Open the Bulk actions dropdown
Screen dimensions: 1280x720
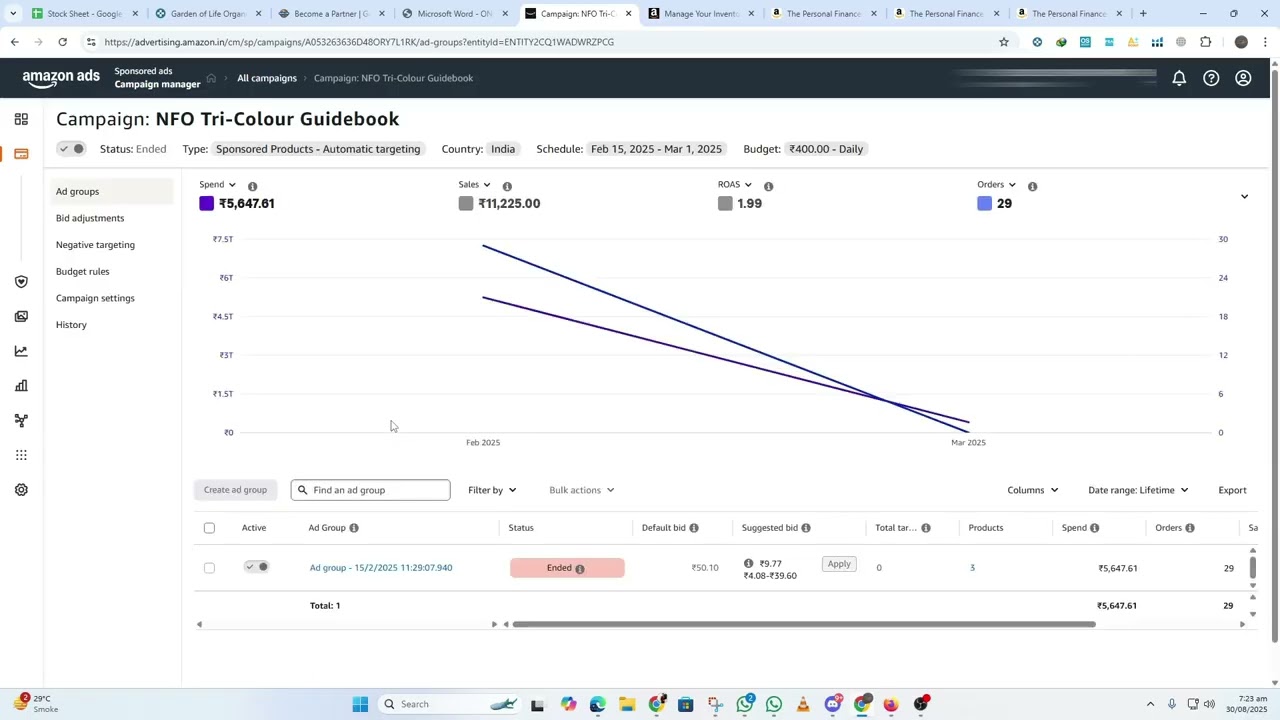[582, 490]
